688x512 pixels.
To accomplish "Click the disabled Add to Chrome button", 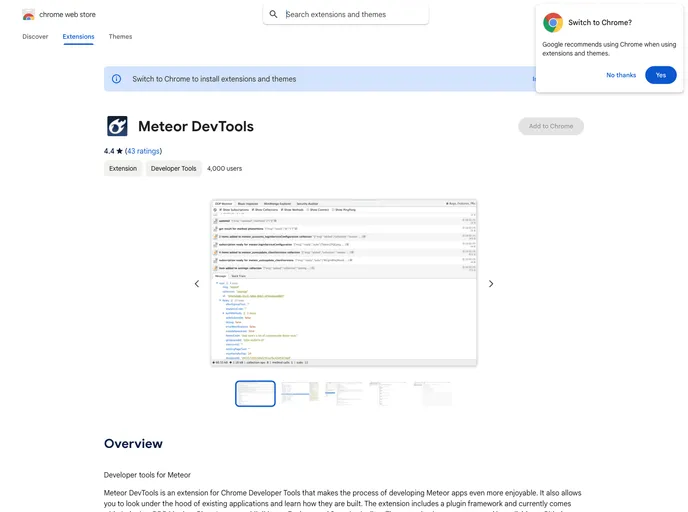I will click(x=551, y=126).
